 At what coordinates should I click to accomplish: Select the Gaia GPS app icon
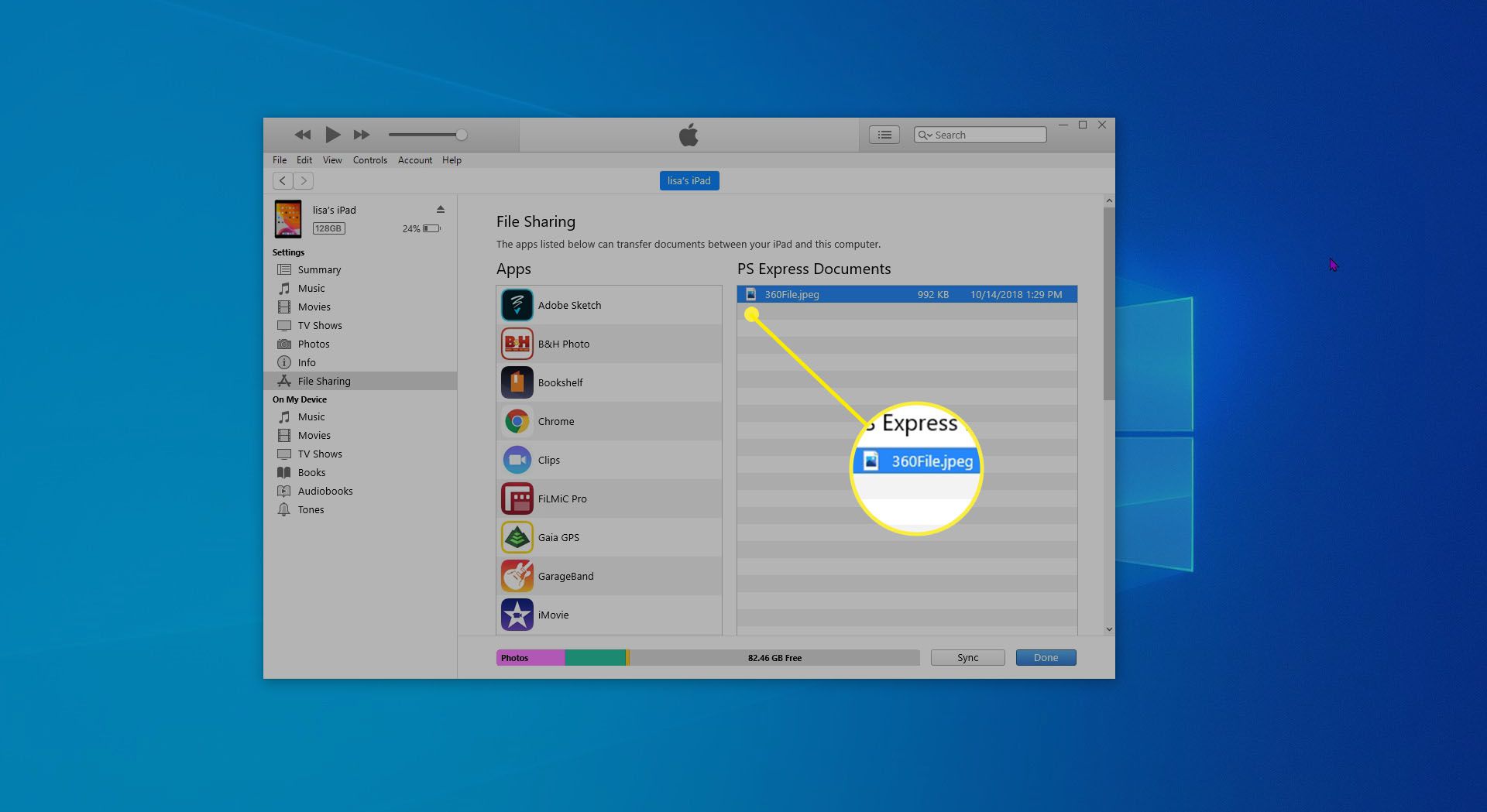[517, 537]
